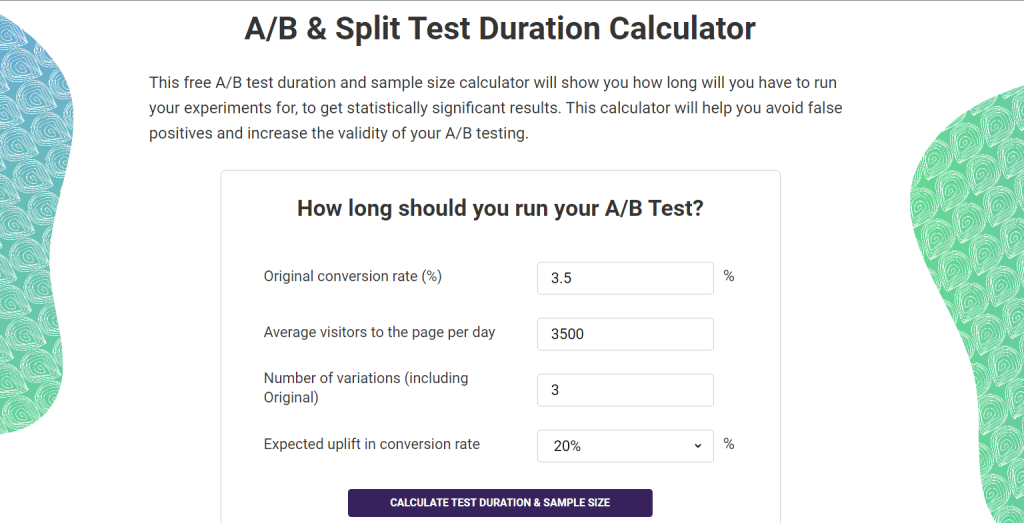Select the 3500 value in visitors field

click(567, 334)
